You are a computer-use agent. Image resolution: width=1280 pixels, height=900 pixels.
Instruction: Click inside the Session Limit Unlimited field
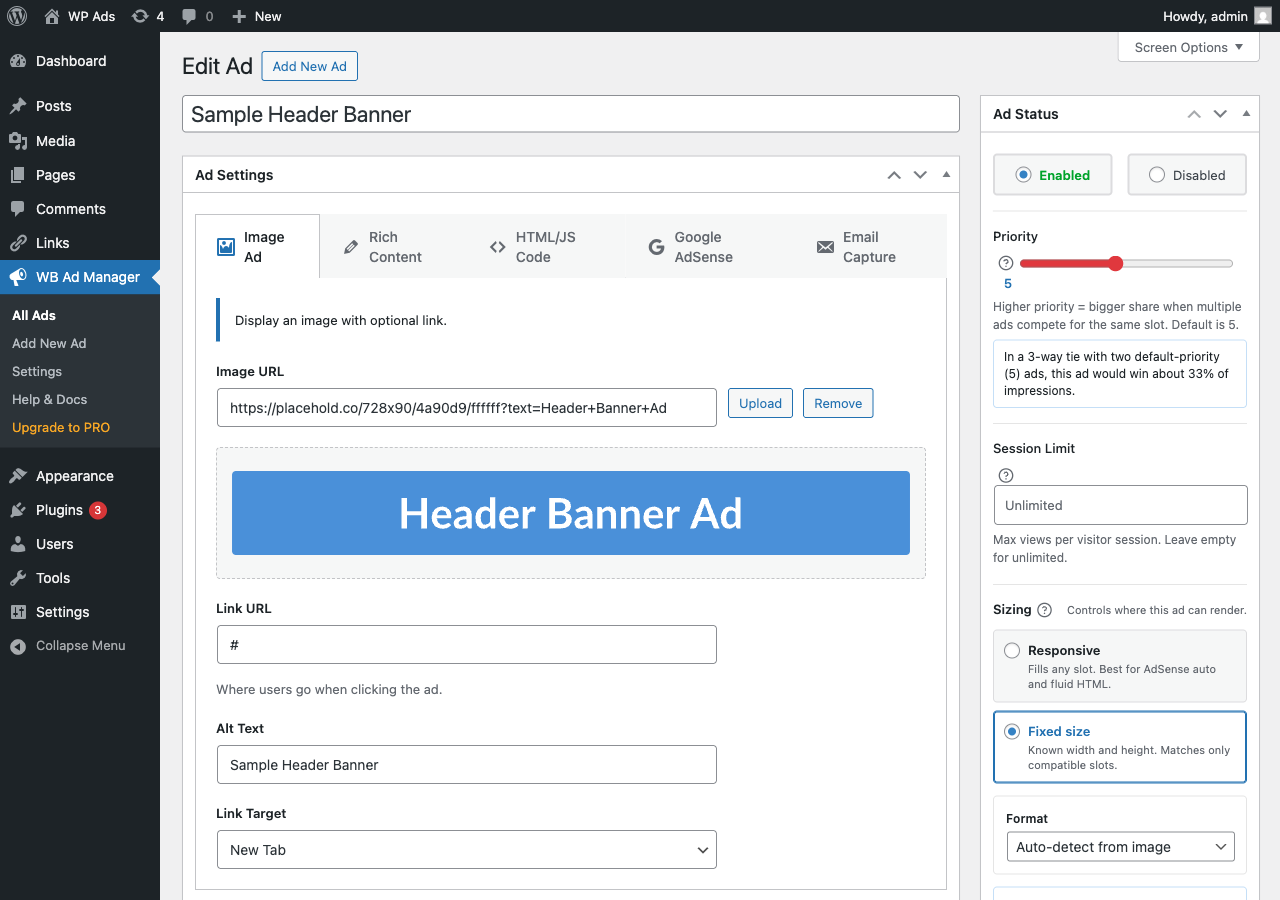(x=1119, y=505)
